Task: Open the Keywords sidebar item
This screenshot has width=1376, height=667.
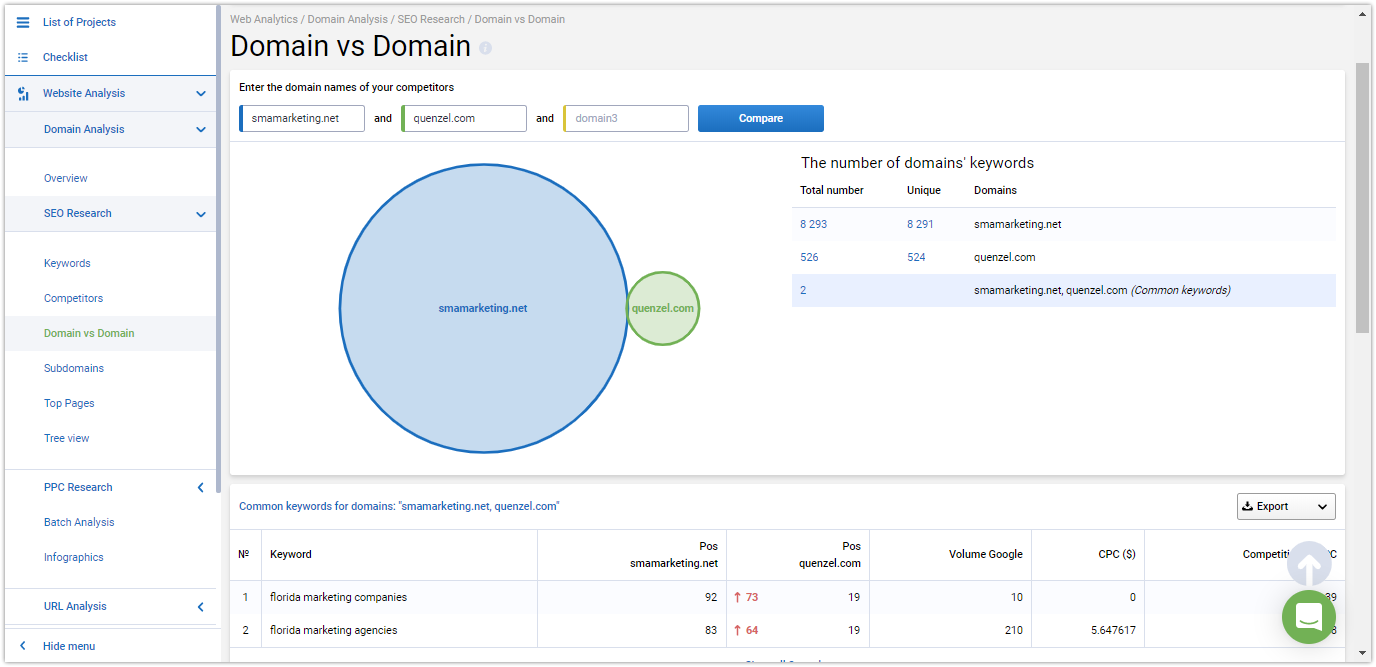Action: click(x=67, y=263)
